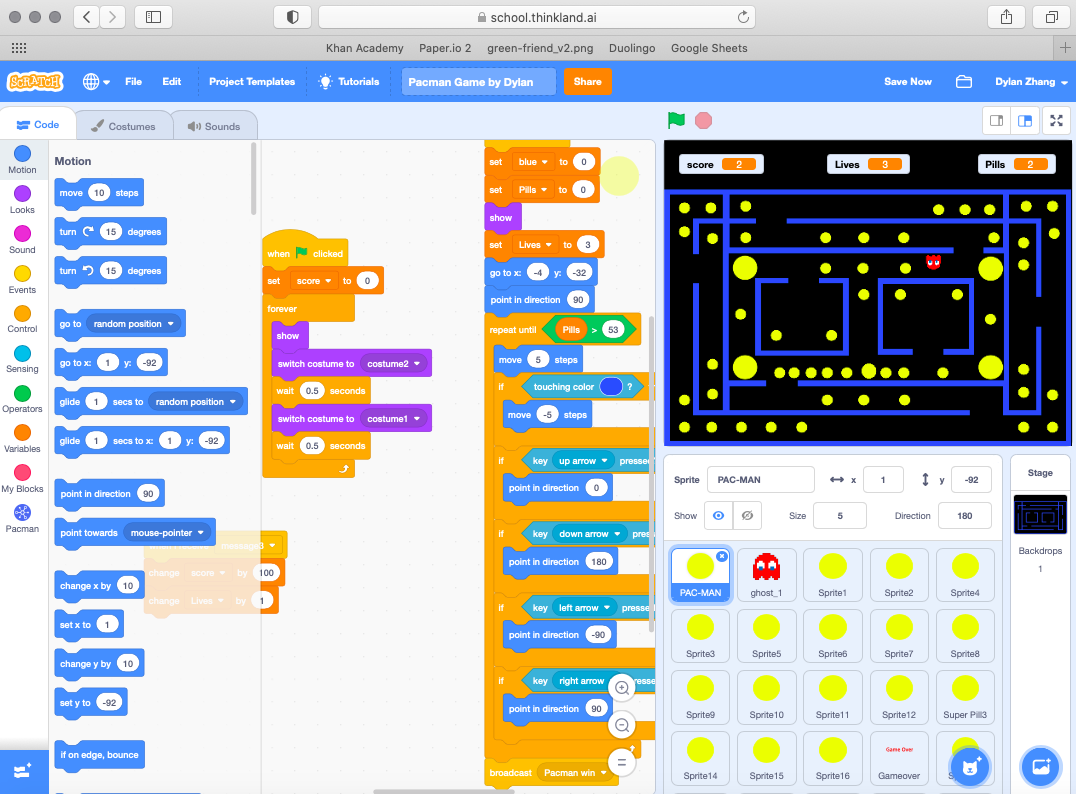Select the Variables block category
The image size is (1076, 794).
click(x=23, y=439)
